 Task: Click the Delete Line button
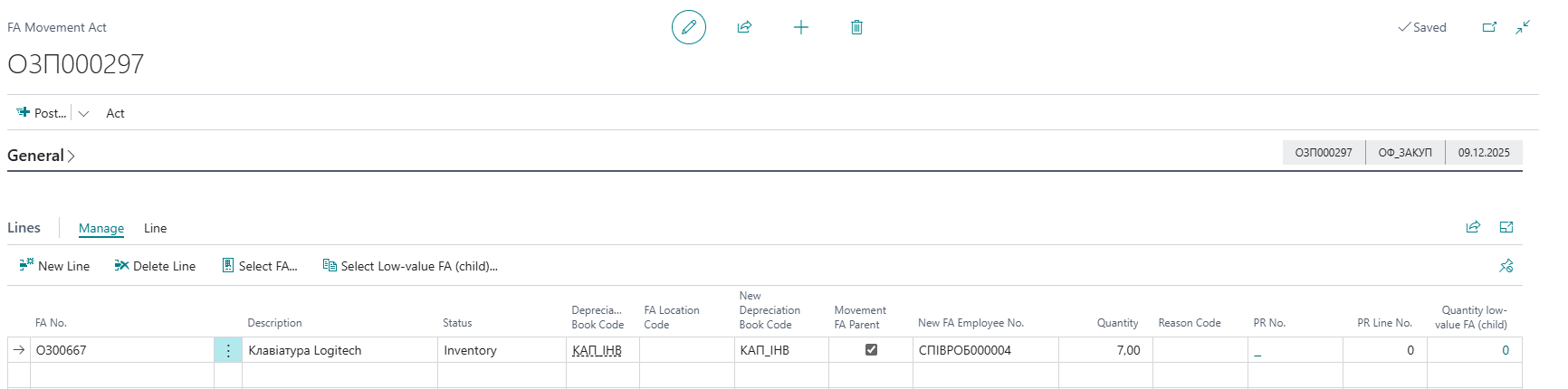(155, 266)
